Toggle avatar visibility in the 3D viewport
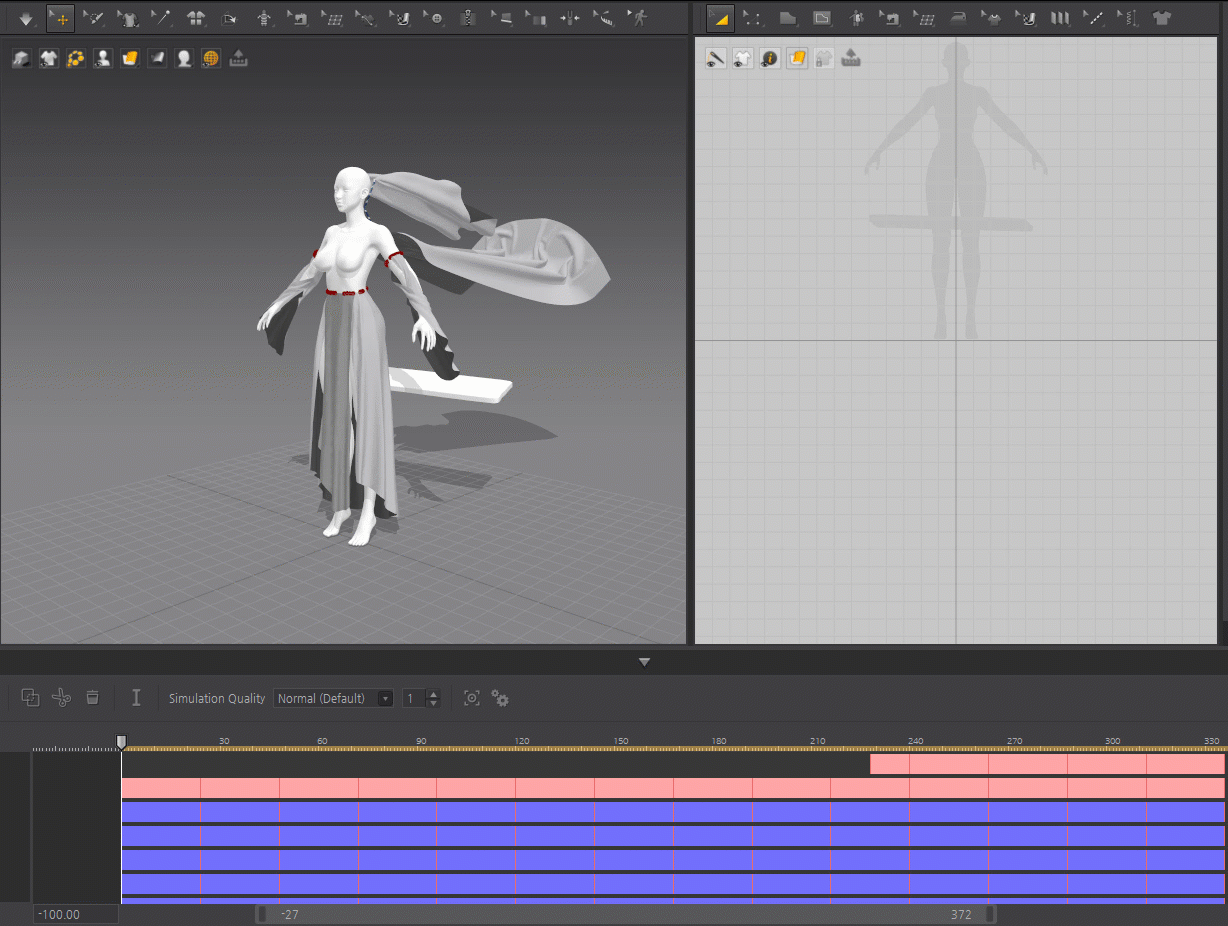 tap(102, 58)
